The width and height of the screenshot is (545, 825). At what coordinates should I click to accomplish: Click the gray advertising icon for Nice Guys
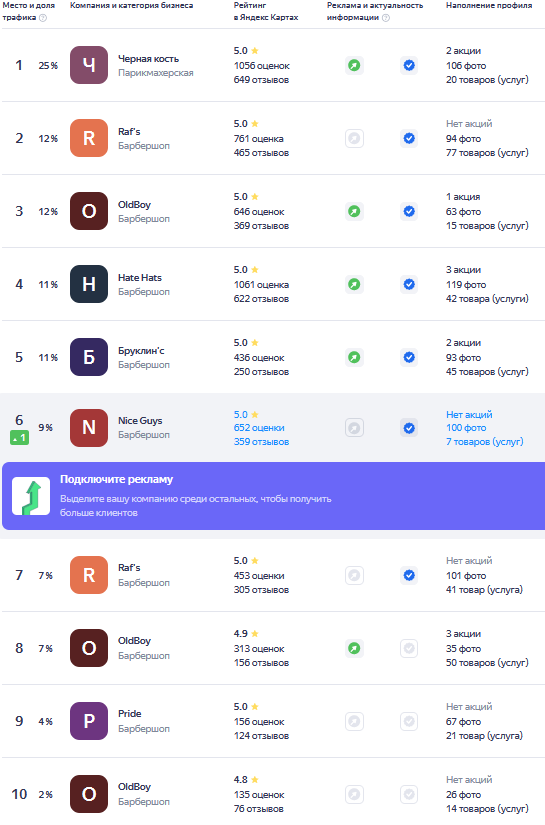coord(355,428)
